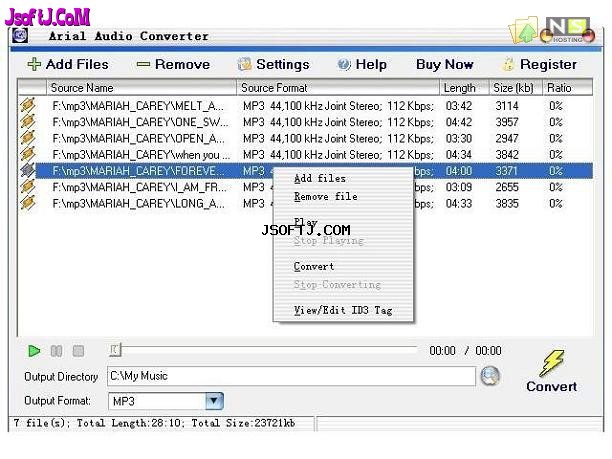Click the Add Files toolbar label
612x459 pixels.
[x=77, y=64]
